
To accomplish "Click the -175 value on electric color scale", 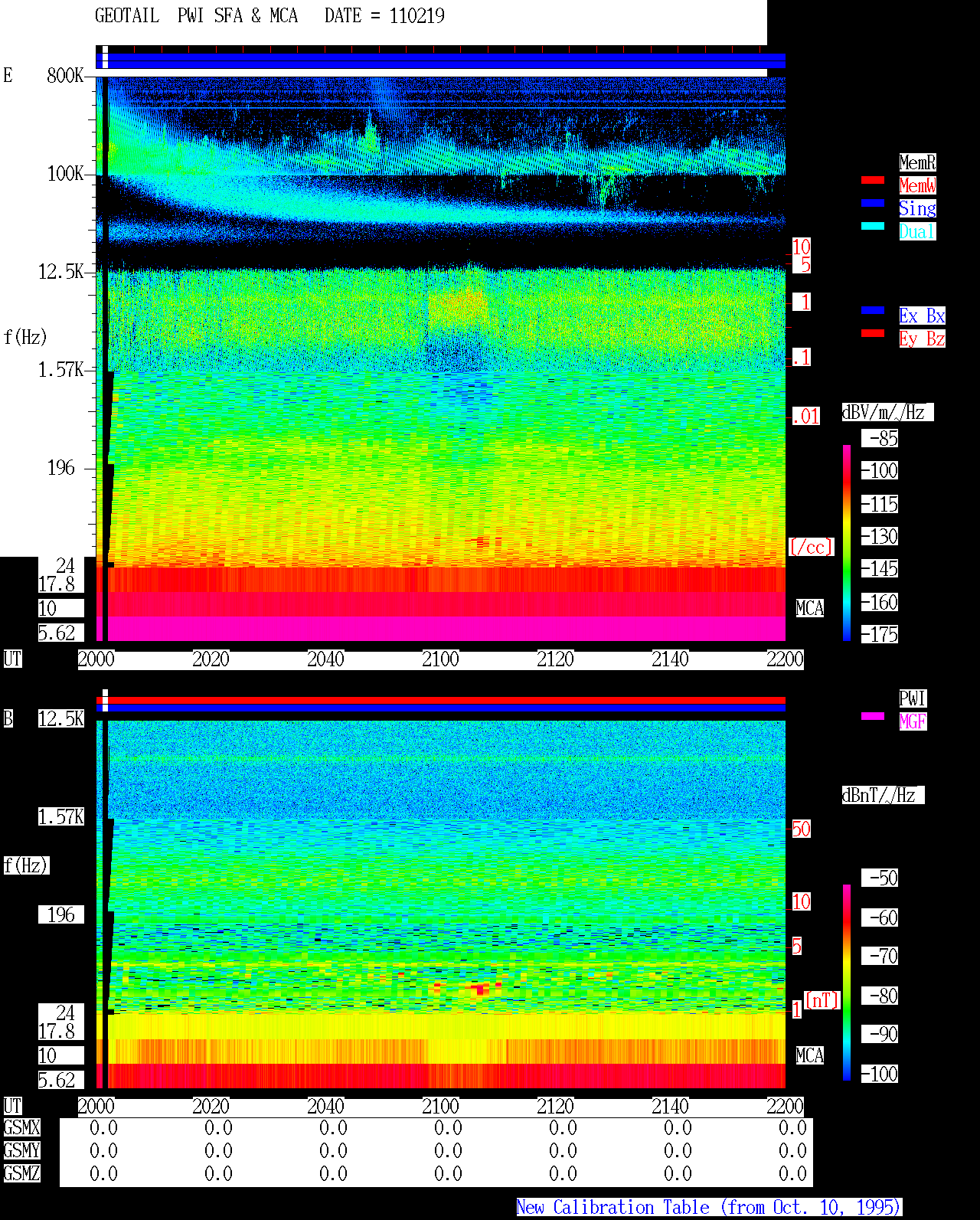I will click(x=880, y=634).
